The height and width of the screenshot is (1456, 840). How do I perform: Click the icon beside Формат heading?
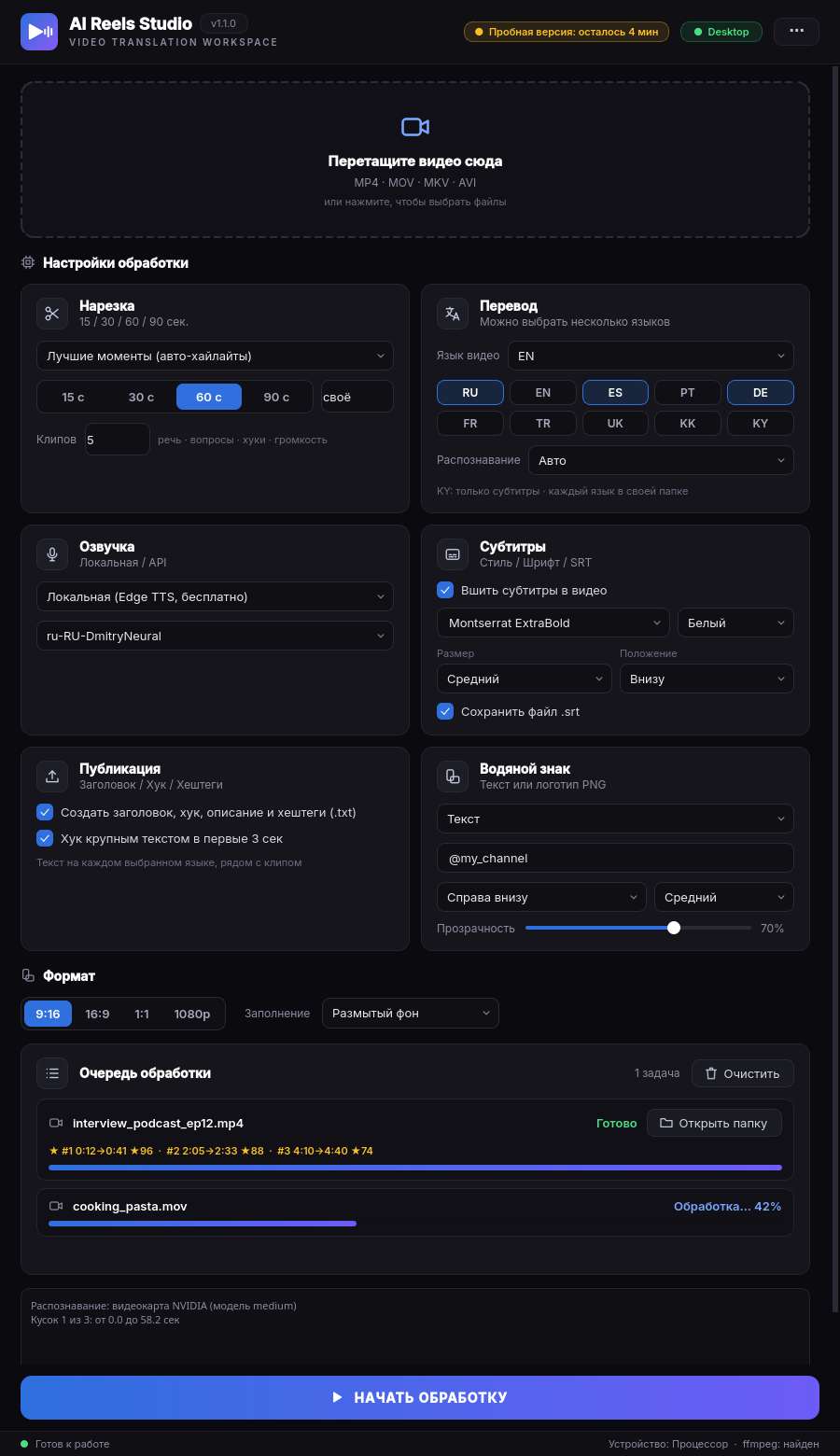tap(28, 976)
